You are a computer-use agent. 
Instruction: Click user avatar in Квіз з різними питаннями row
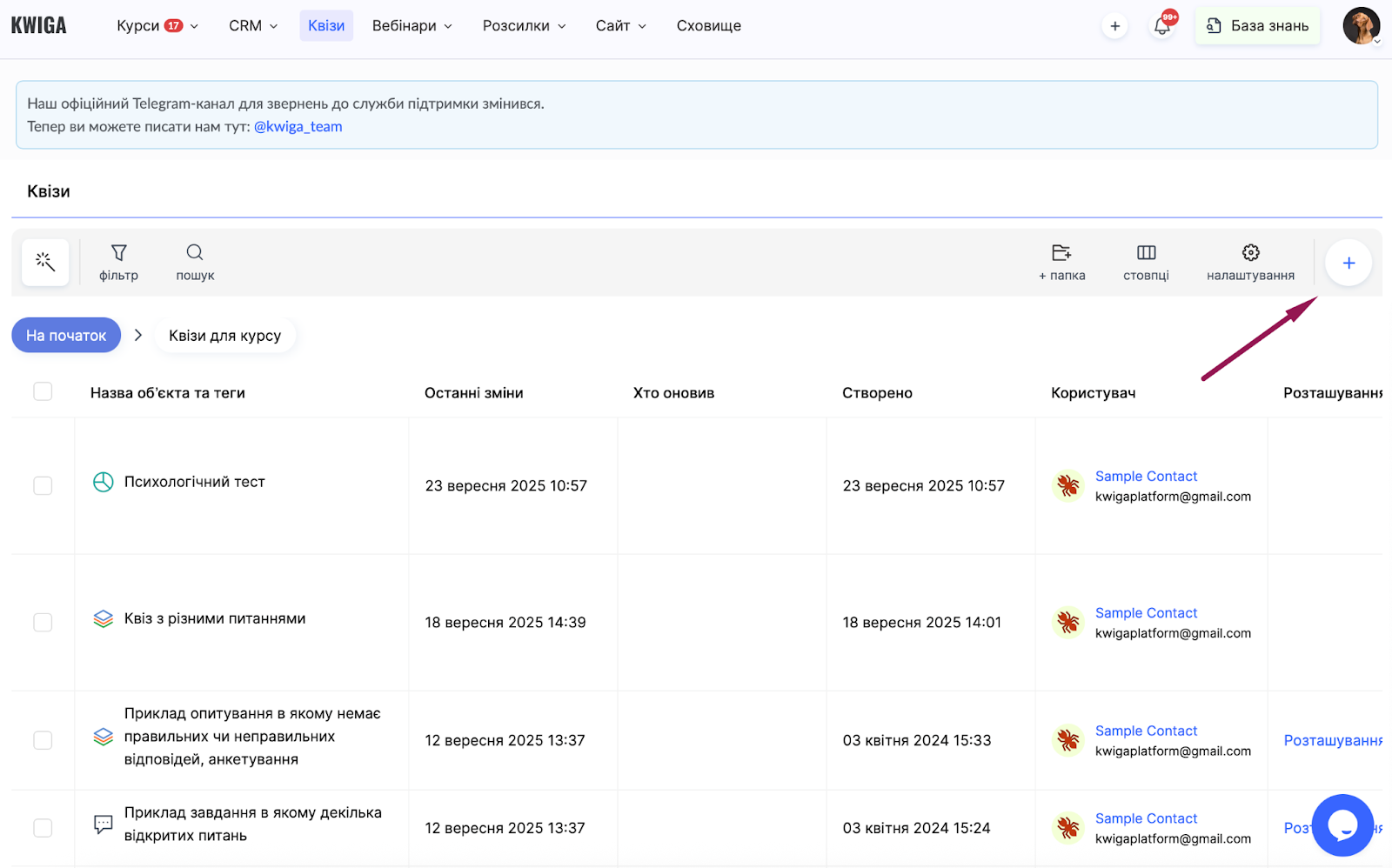click(x=1067, y=622)
